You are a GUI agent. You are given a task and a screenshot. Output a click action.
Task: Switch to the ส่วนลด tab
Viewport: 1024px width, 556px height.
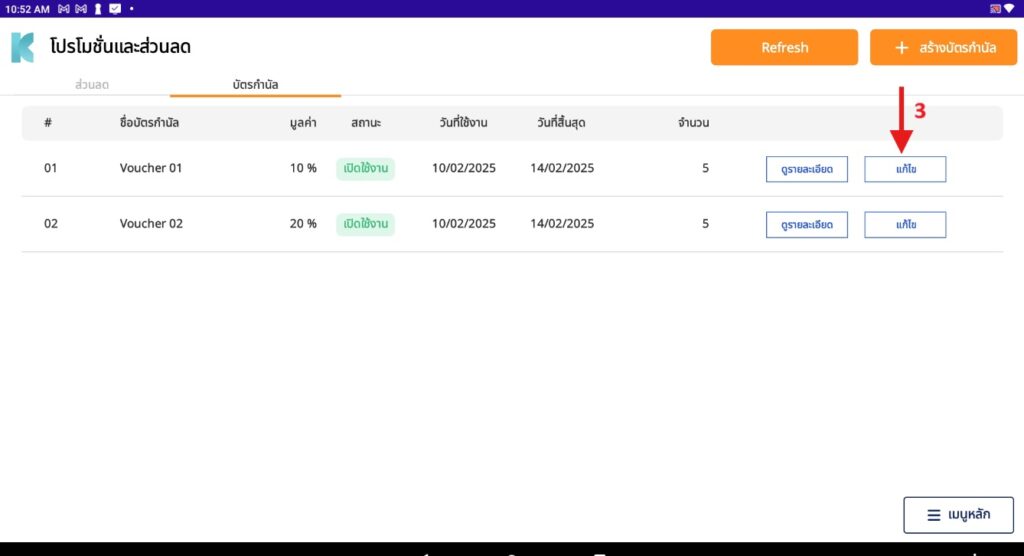[x=92, y=85]
